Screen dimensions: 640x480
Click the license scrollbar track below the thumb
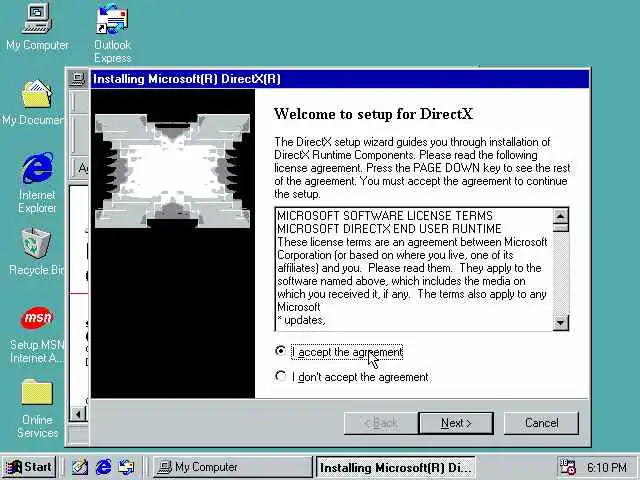tap(561, 273)
